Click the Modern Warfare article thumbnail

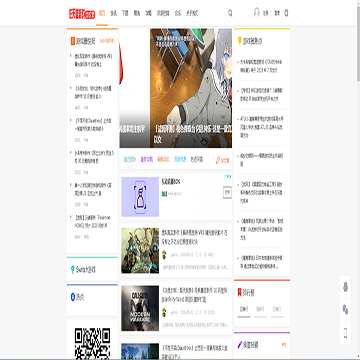pyautogui.click(x=140, y=308)
